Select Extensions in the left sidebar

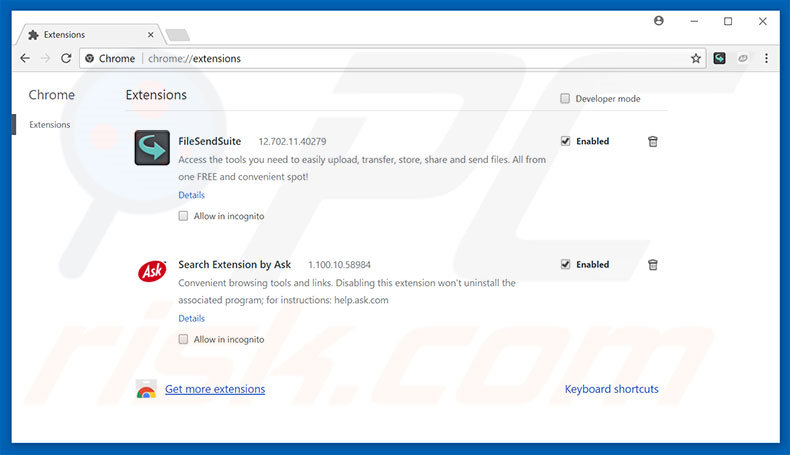click(x=49, y=124)
